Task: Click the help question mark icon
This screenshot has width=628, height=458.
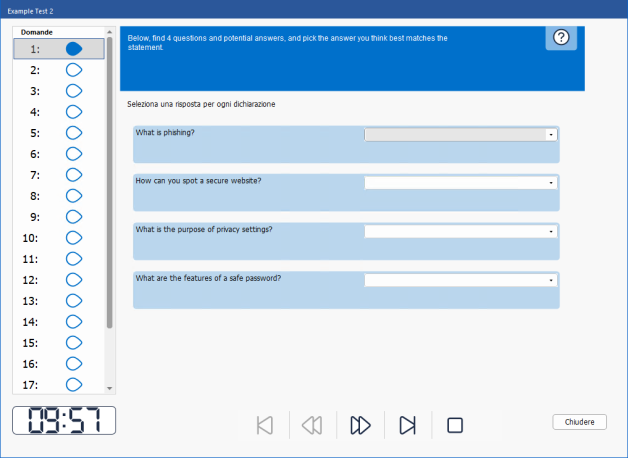Action: point(561,38)
